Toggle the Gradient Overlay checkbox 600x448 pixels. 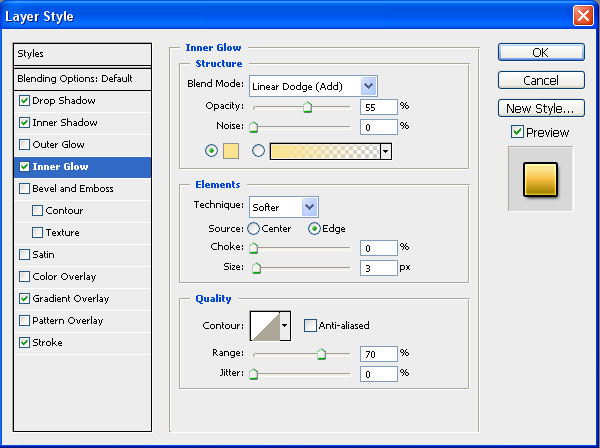pyautogui.click(x=24, y=298)
